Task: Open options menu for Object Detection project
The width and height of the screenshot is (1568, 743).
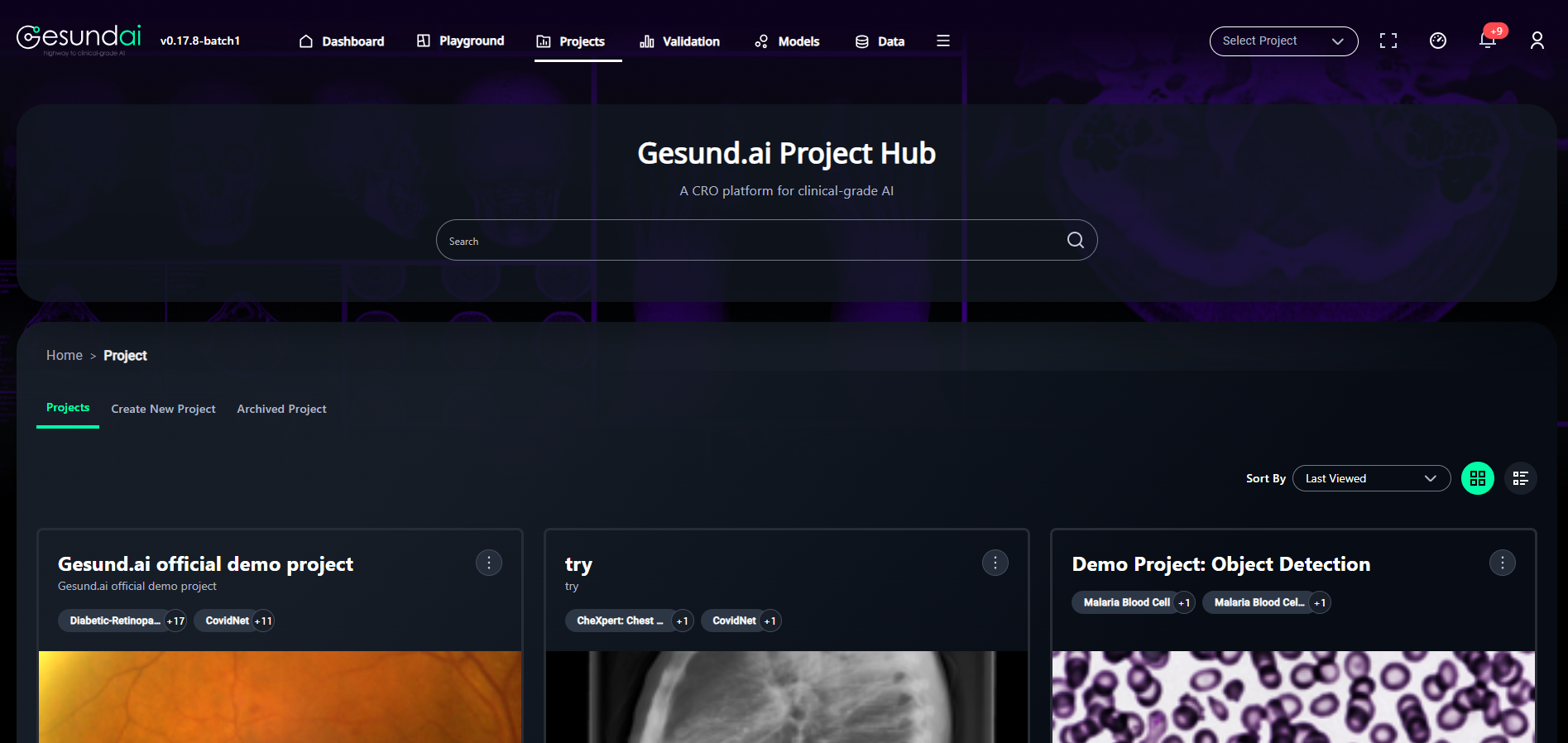Action: [1503, 563]
